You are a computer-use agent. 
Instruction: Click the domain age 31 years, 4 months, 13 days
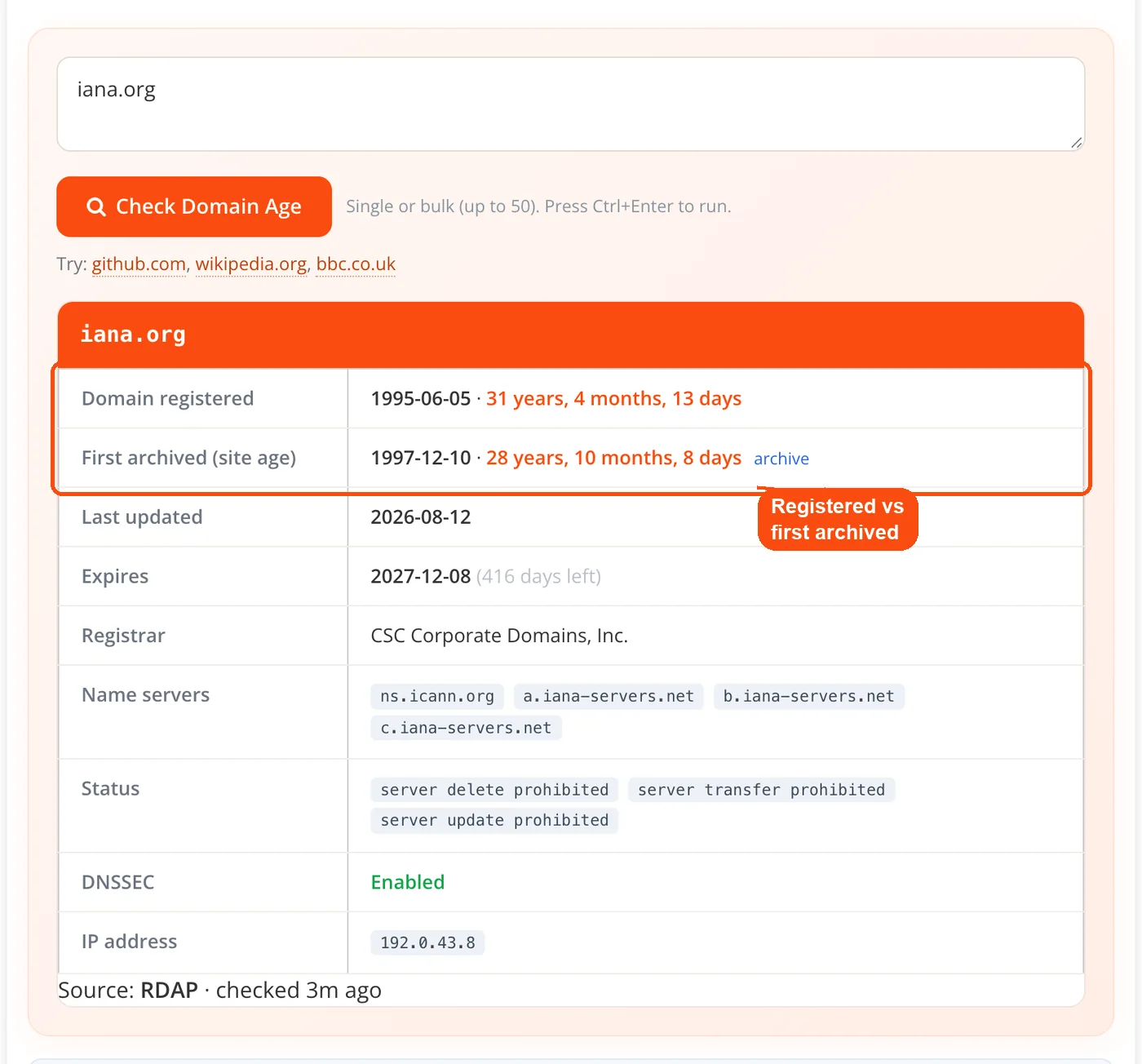[x=614, y=398]
